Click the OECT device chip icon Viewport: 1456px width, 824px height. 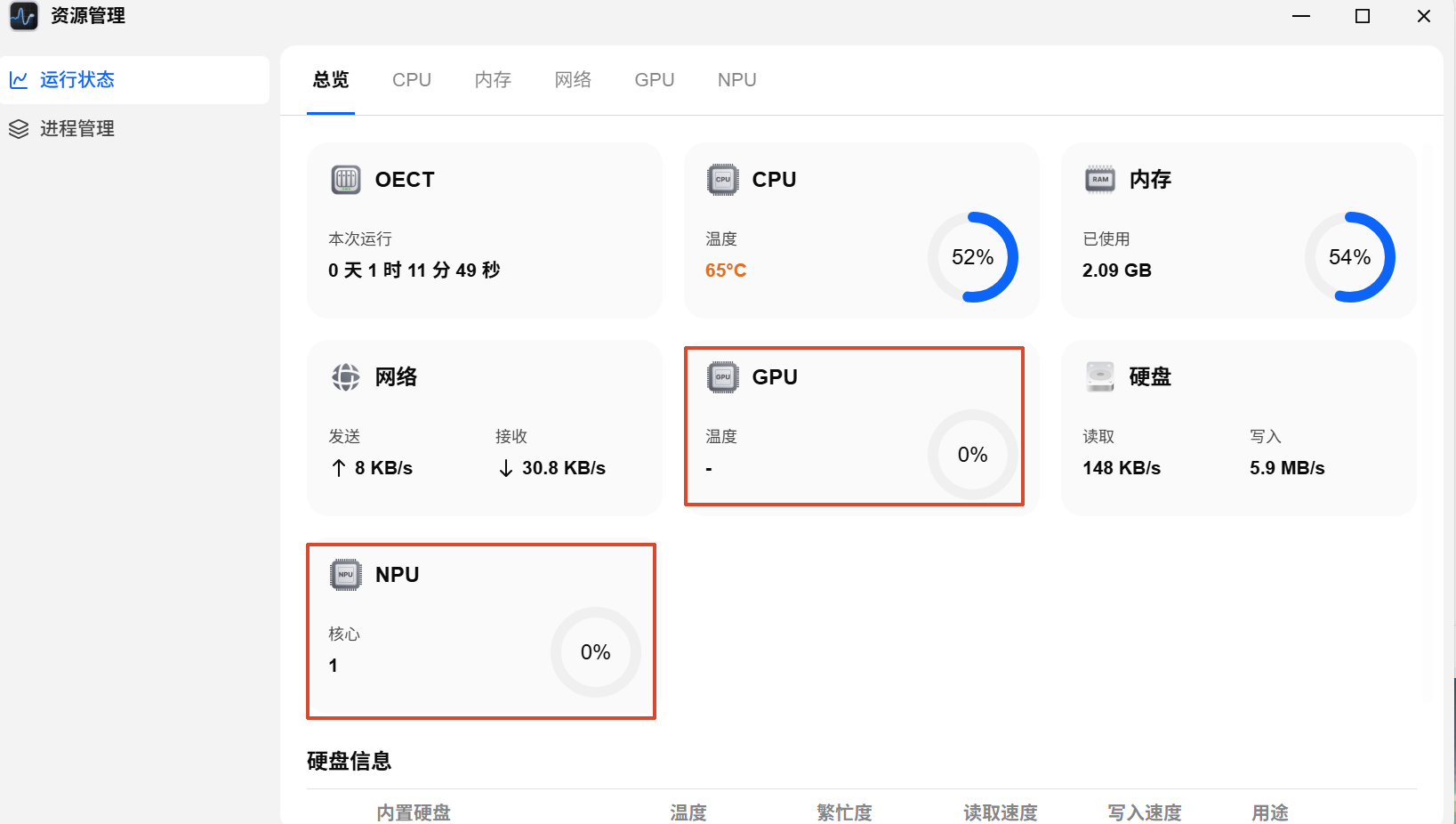[x=346, y=180]
